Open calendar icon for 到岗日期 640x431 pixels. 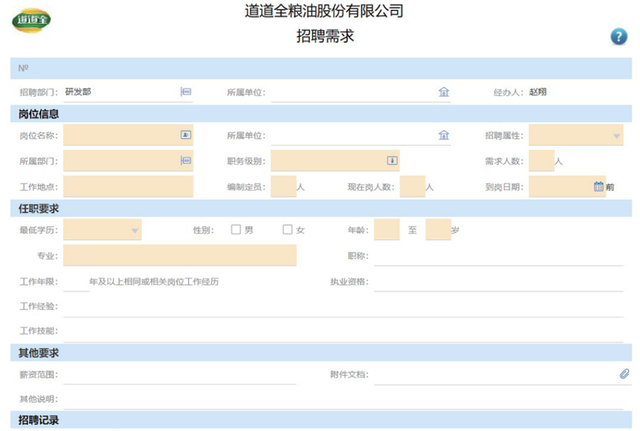tap(598, 187)
